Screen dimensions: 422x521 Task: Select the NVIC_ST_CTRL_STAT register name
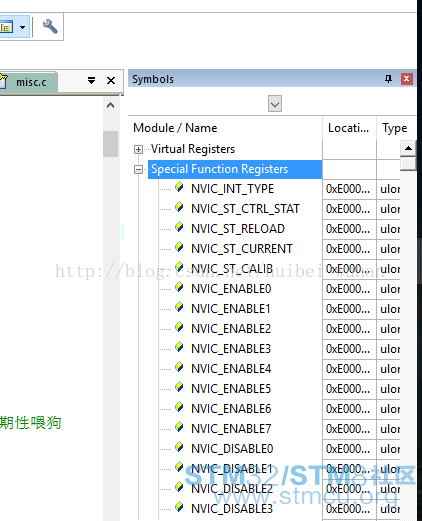click(x=245, y=209)
